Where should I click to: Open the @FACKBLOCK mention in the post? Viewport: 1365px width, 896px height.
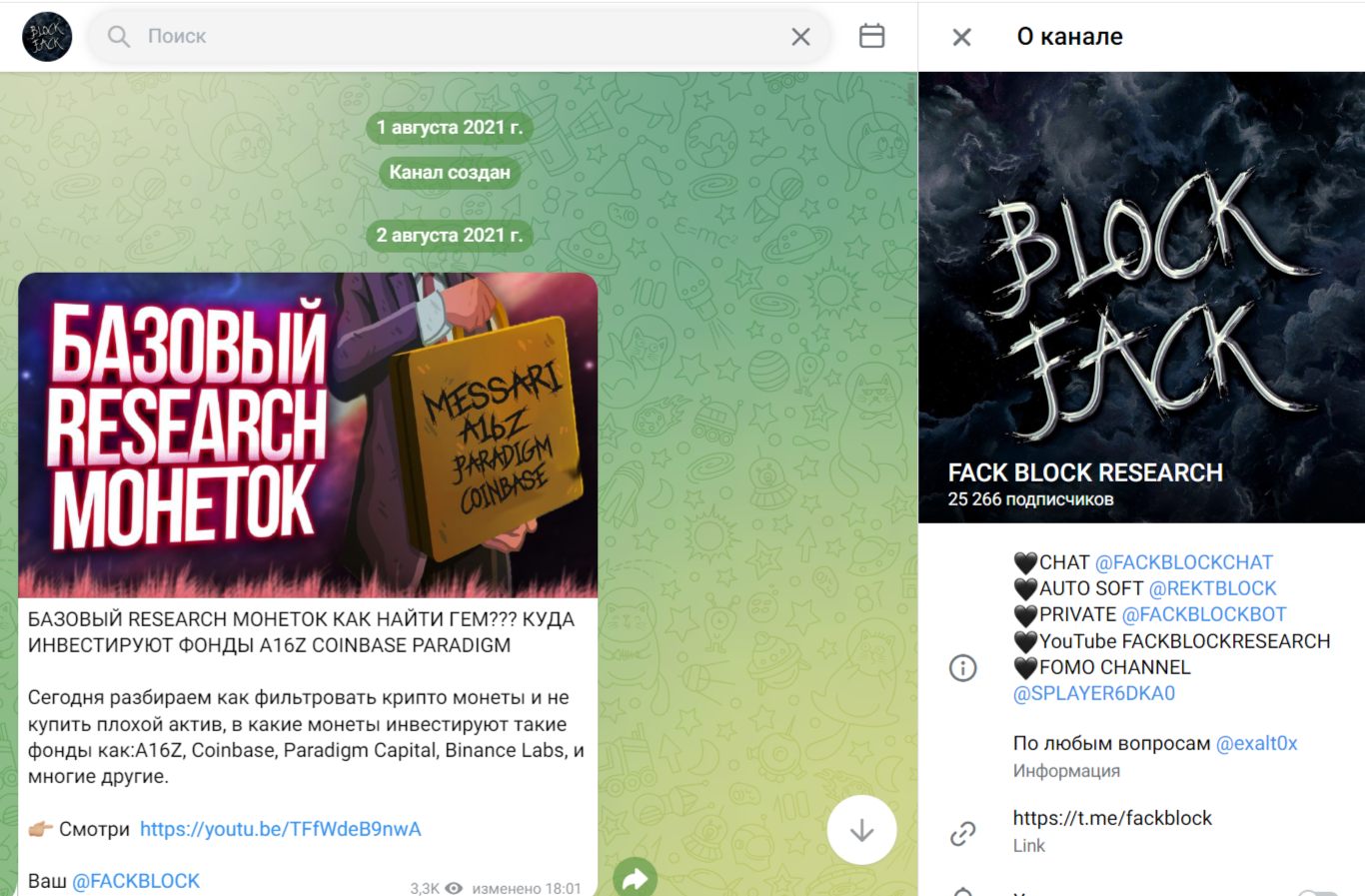pos(136,881)
